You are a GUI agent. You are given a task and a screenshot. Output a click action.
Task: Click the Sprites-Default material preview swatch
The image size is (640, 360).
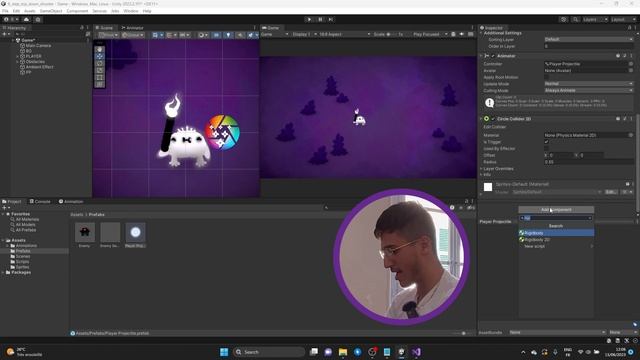[x=488, y=187]
